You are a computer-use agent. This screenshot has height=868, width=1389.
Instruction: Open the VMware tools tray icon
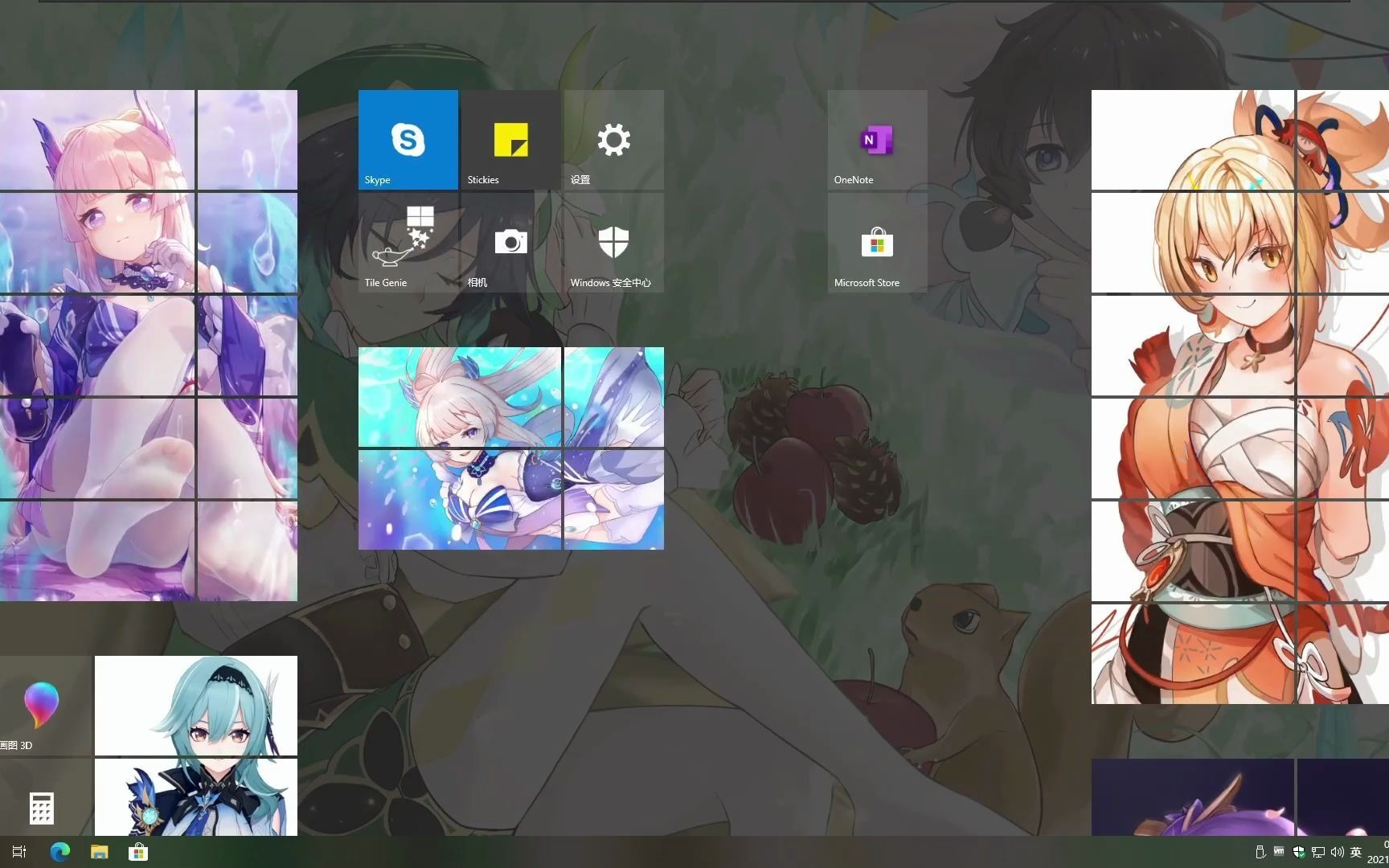coord(1279,852)
